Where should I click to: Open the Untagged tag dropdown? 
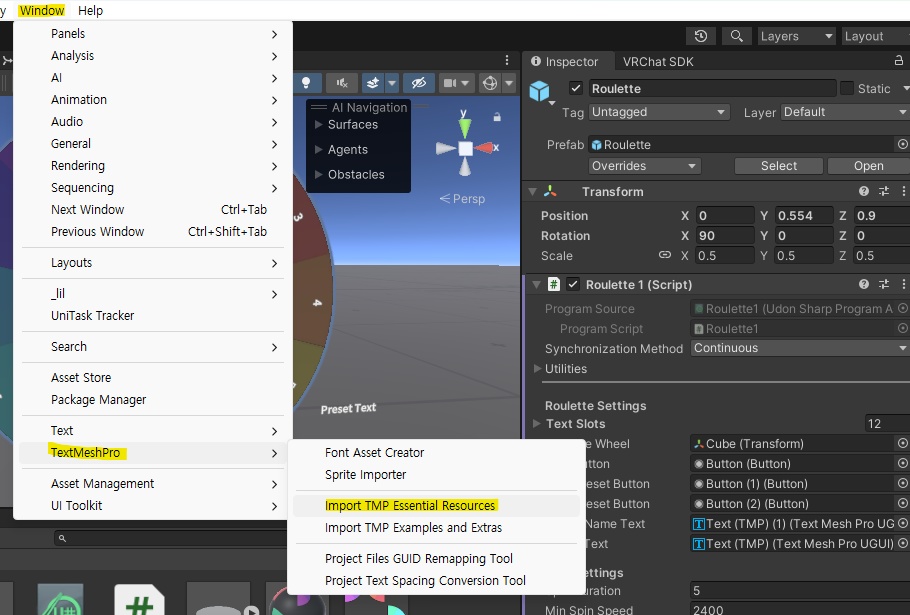click(x=659, y=113)
